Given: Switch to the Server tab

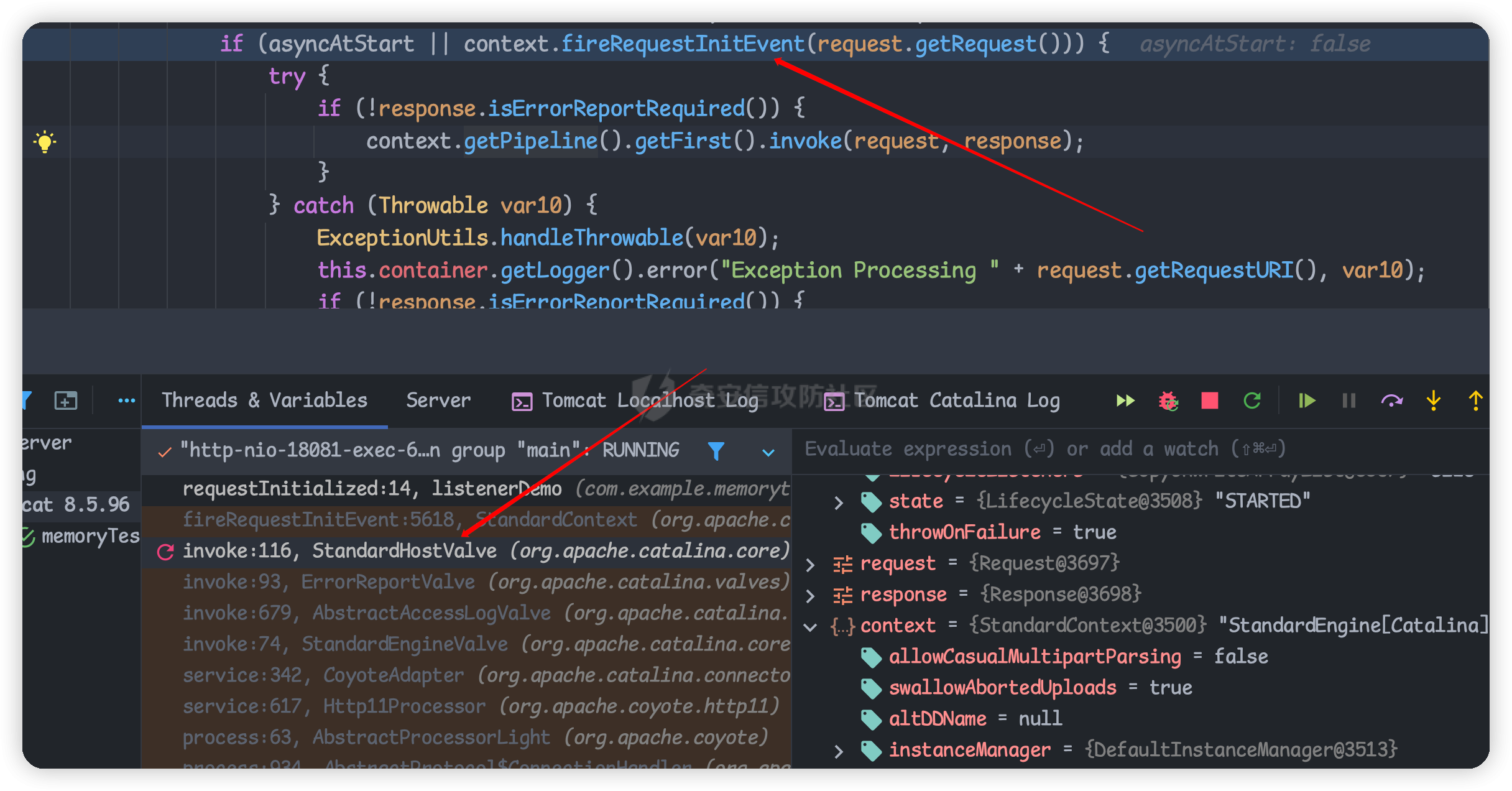Looking at the screenshot, I should (438, 400).
